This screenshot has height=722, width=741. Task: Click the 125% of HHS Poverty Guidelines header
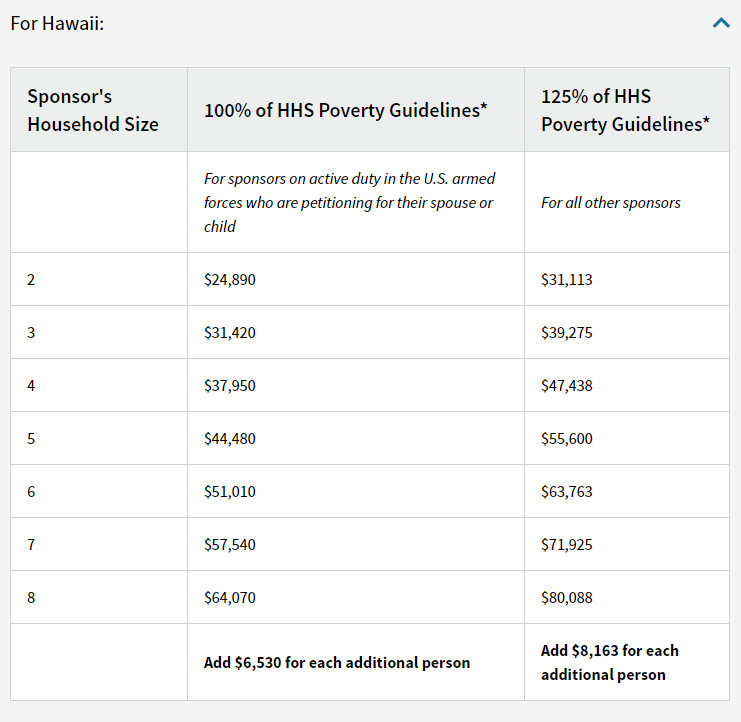click(x=625, y=110)
